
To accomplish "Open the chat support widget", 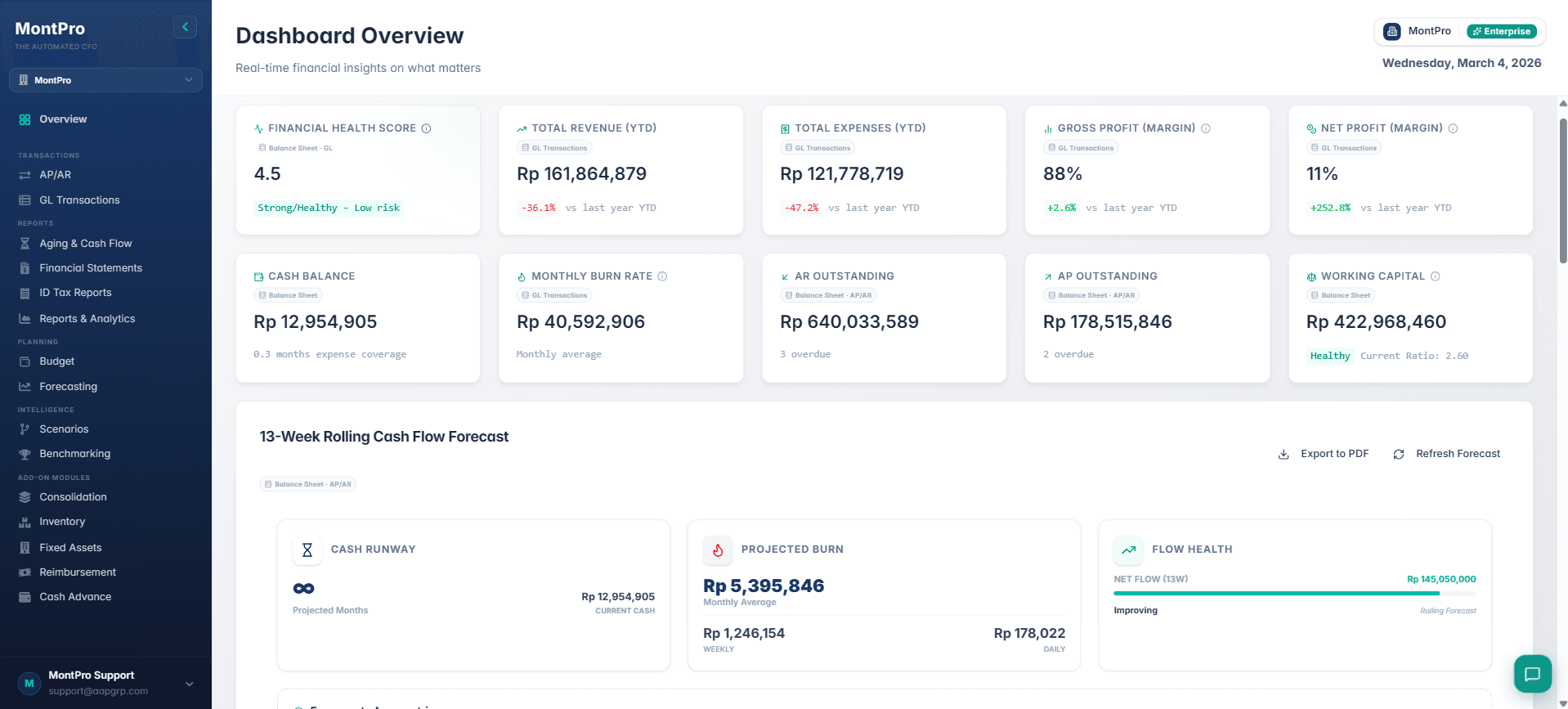I will [1532, 675].
